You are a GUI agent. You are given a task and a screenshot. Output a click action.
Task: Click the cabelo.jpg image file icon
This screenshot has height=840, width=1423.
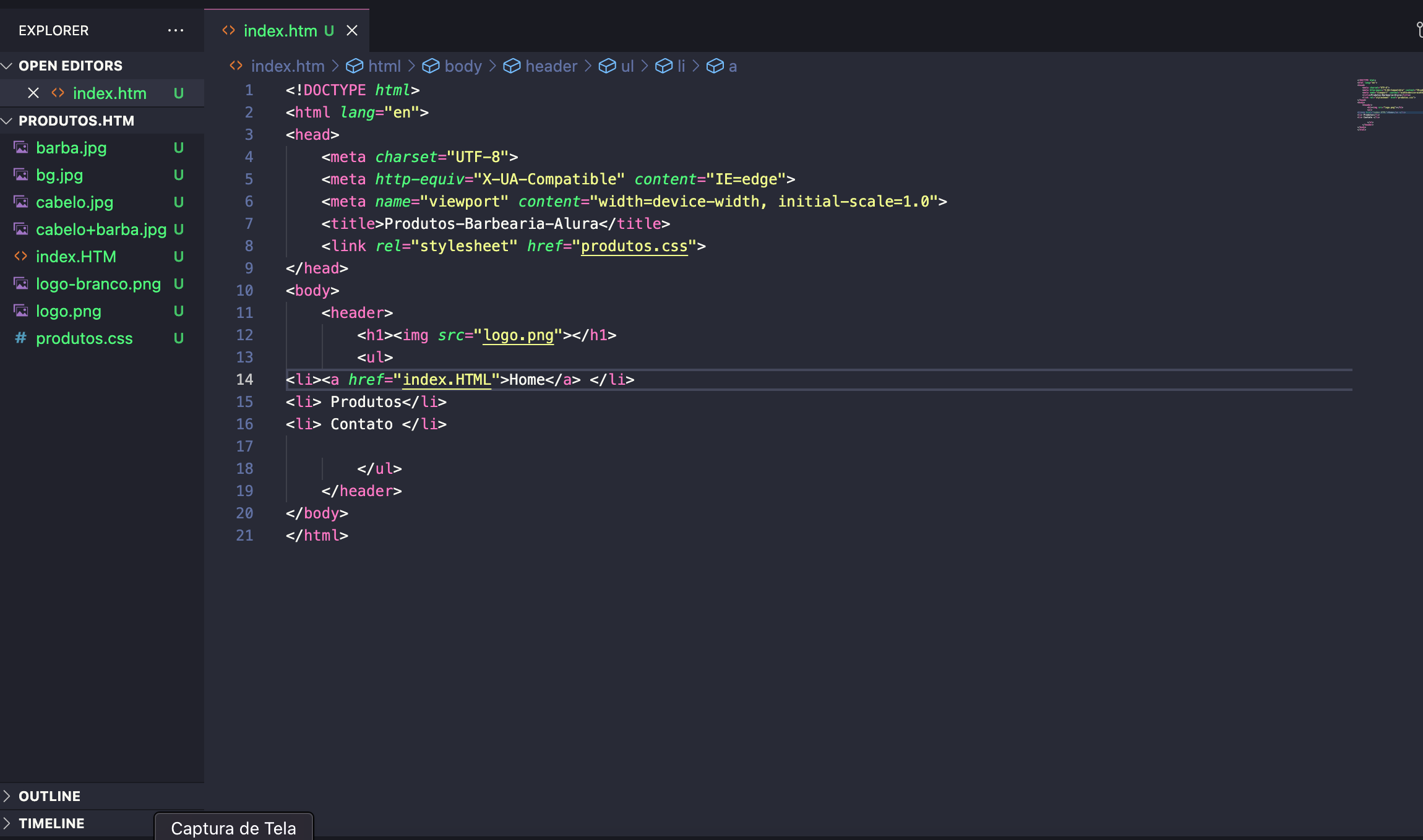(x=21, y=202)
